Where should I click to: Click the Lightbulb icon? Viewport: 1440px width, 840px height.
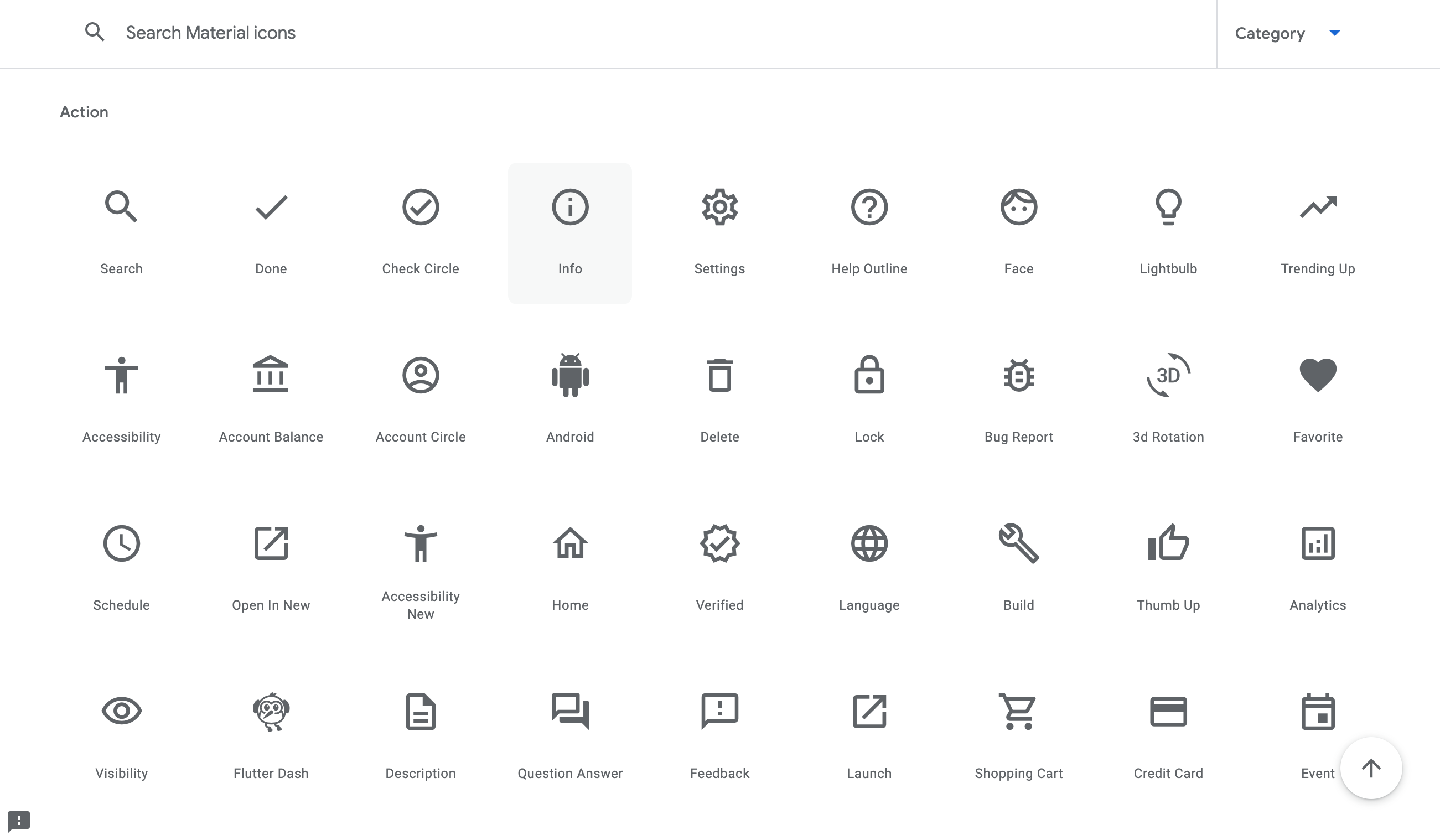[x=1169, y=207]
